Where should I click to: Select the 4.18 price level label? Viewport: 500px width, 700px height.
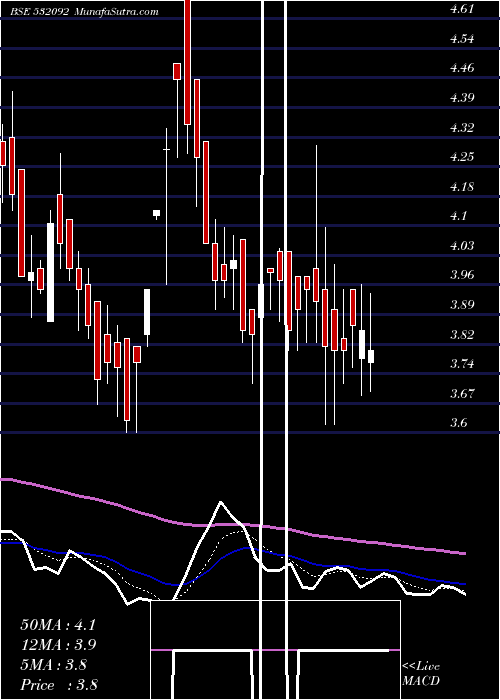tap(462, 187)
